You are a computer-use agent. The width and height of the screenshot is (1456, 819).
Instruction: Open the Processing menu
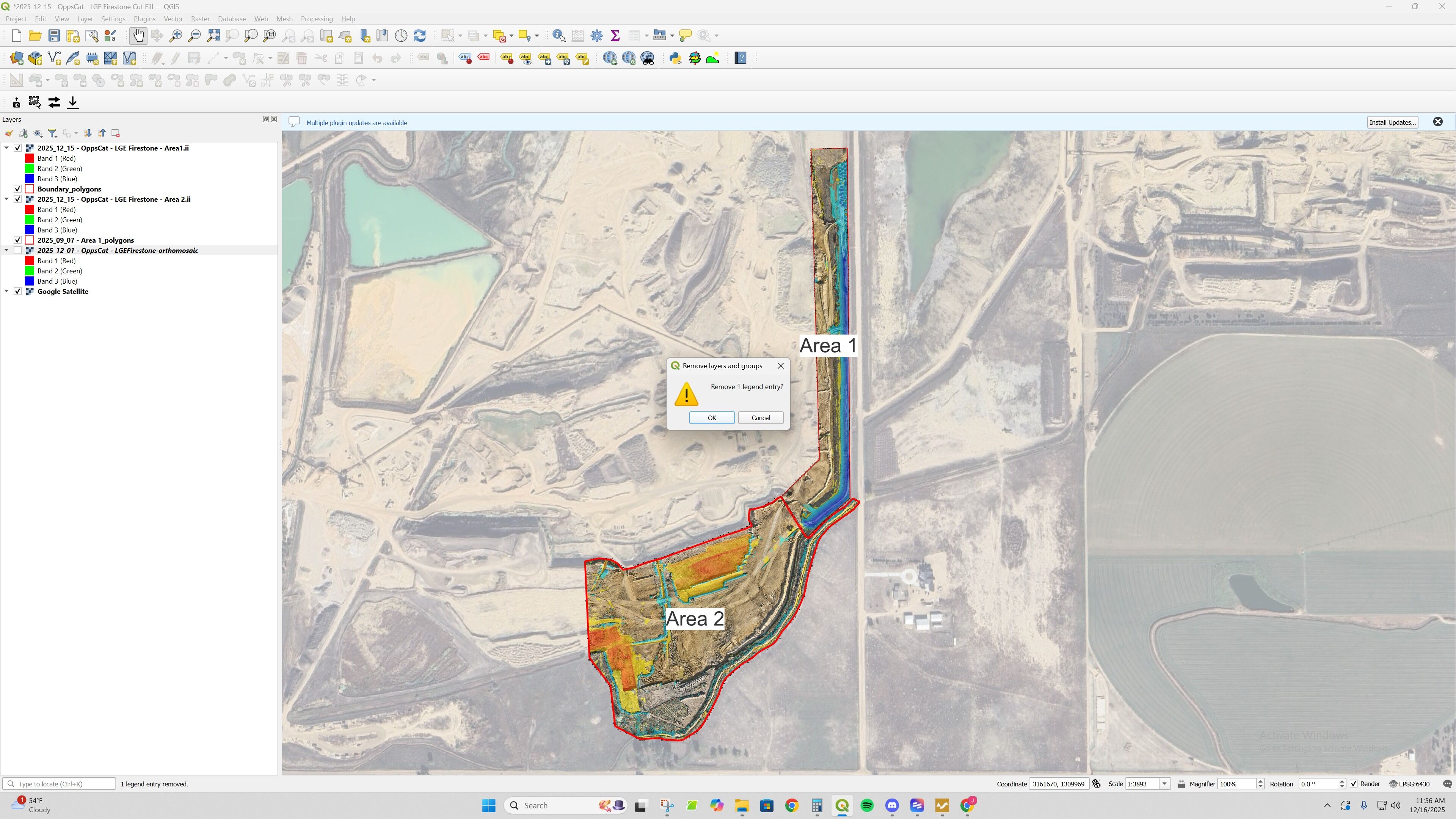coord(317,19)
